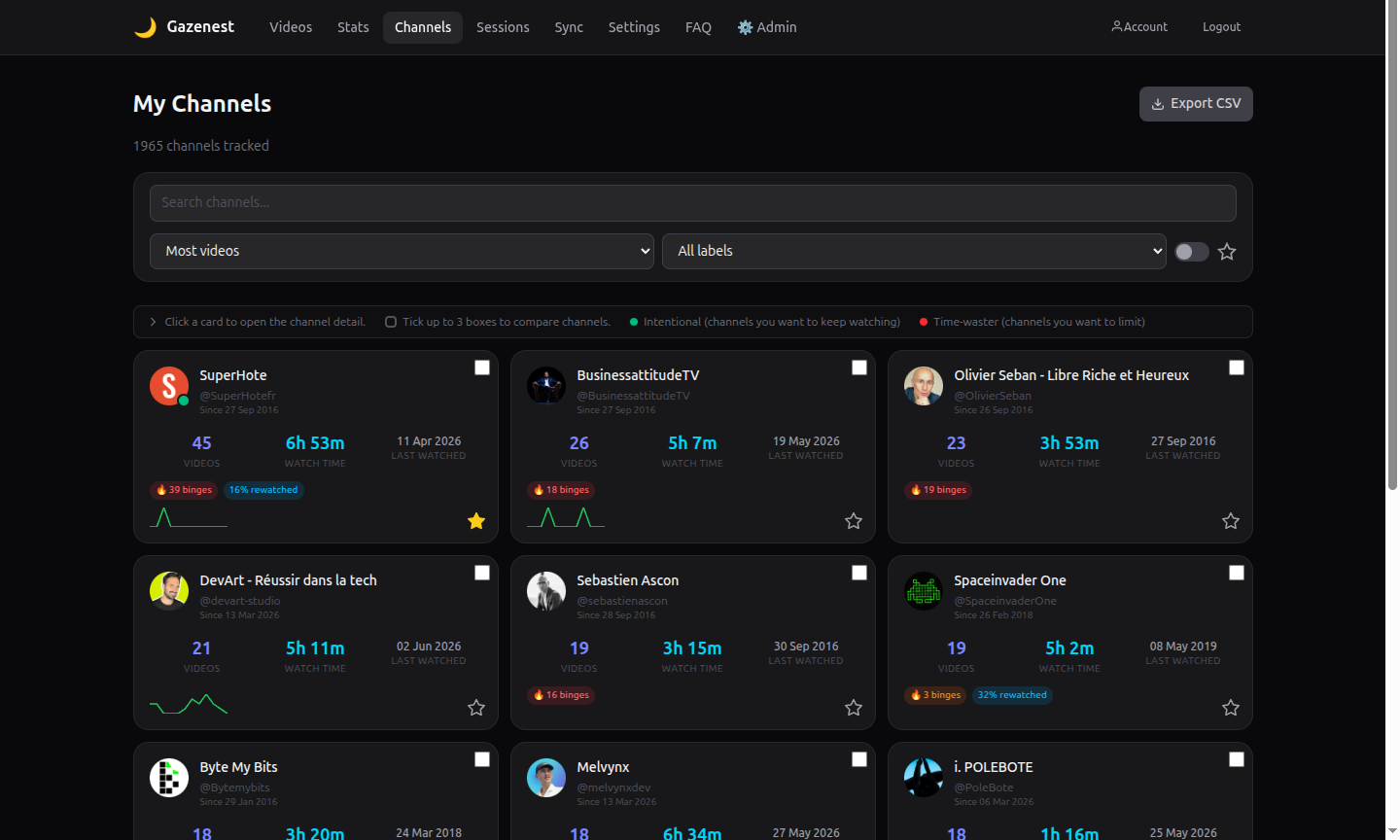This screenshot has width=1400, height=840.
Task: Star the Spaceinvader One channel
Action: tap(1231, 708)
